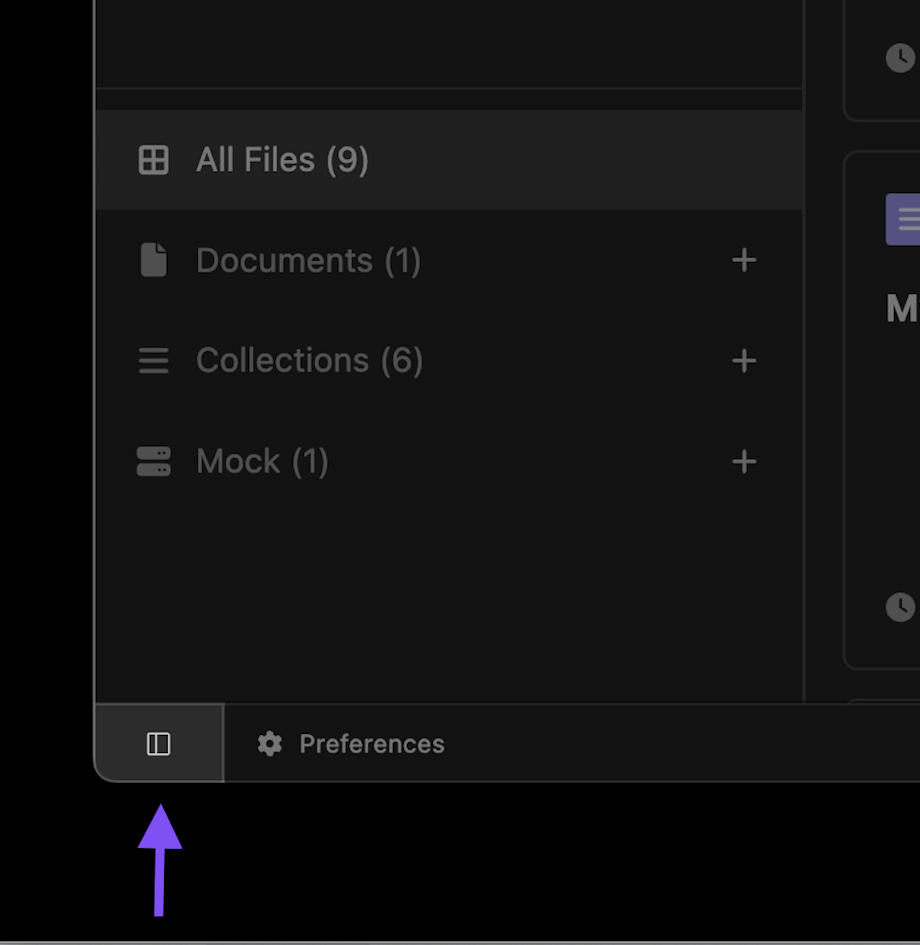Expand the Collections section
The image size is (920, 945).
[309, 360]
